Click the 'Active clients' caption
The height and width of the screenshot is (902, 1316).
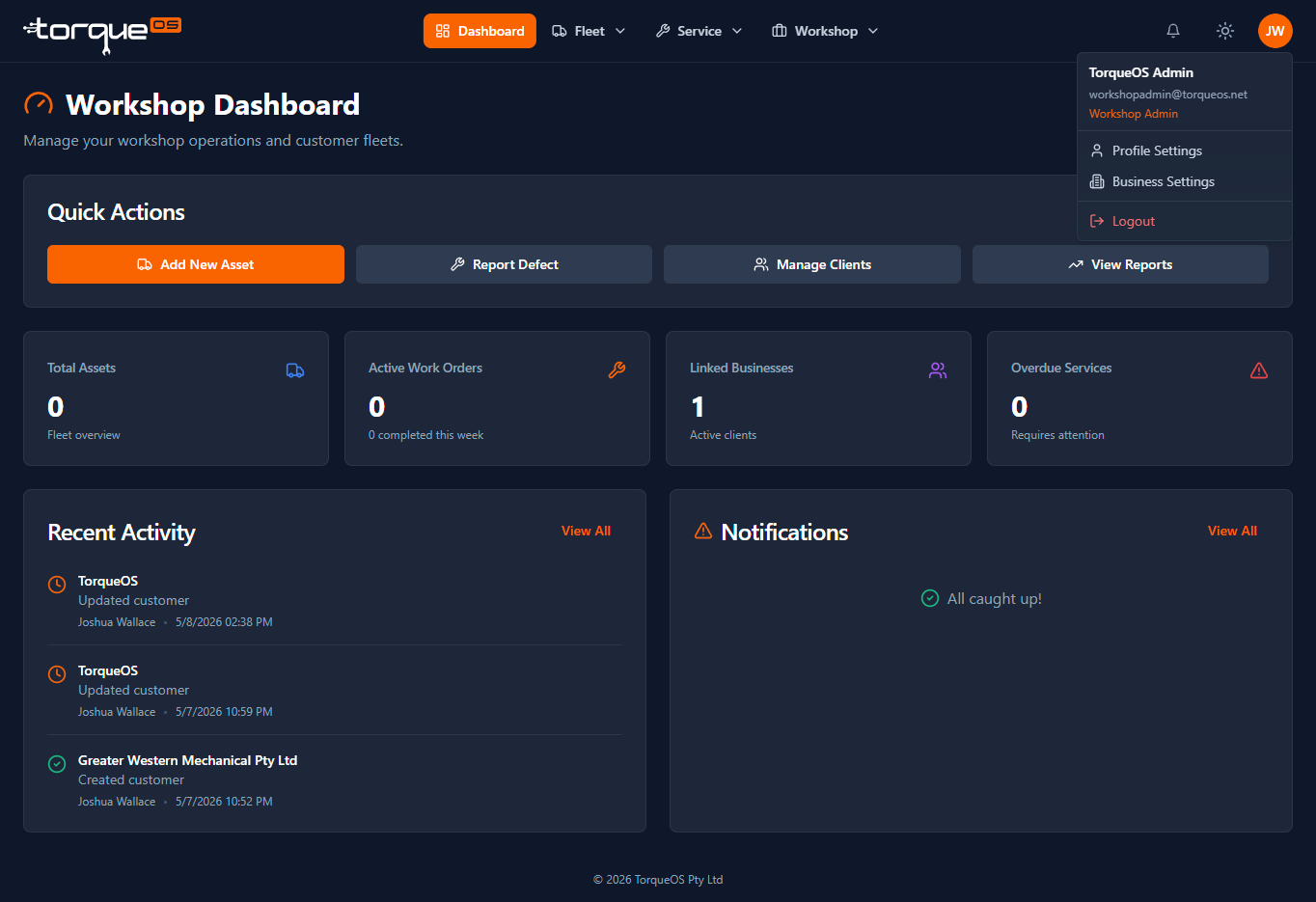[x=723, y=435]
